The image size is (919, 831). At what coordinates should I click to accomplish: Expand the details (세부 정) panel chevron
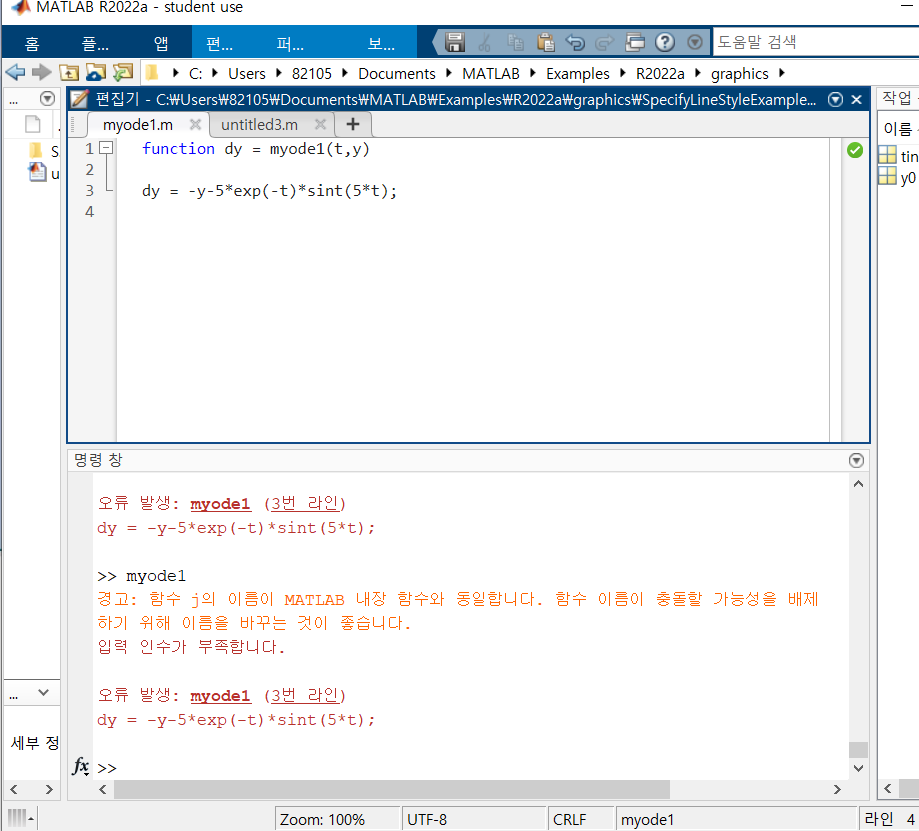(x=43, y=692)
